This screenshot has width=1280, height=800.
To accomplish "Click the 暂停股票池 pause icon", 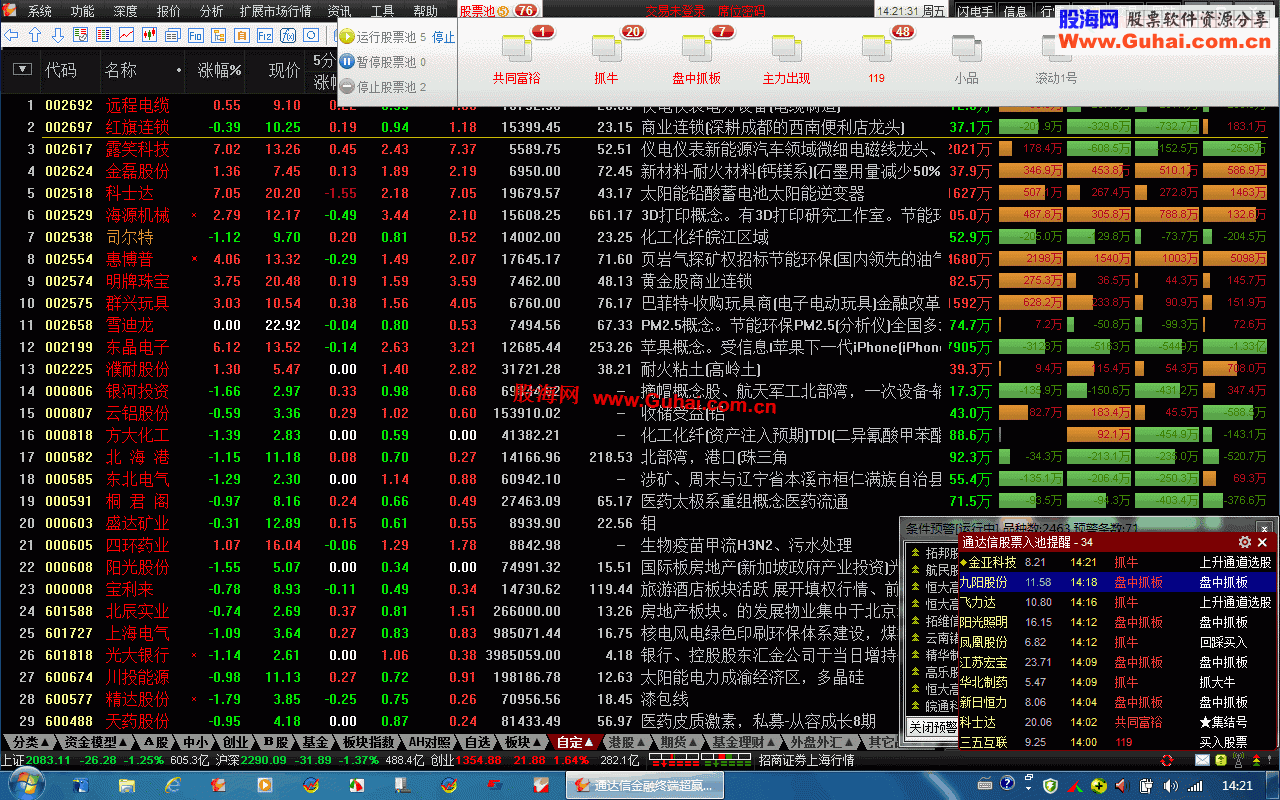I will (x=347, y=62).
